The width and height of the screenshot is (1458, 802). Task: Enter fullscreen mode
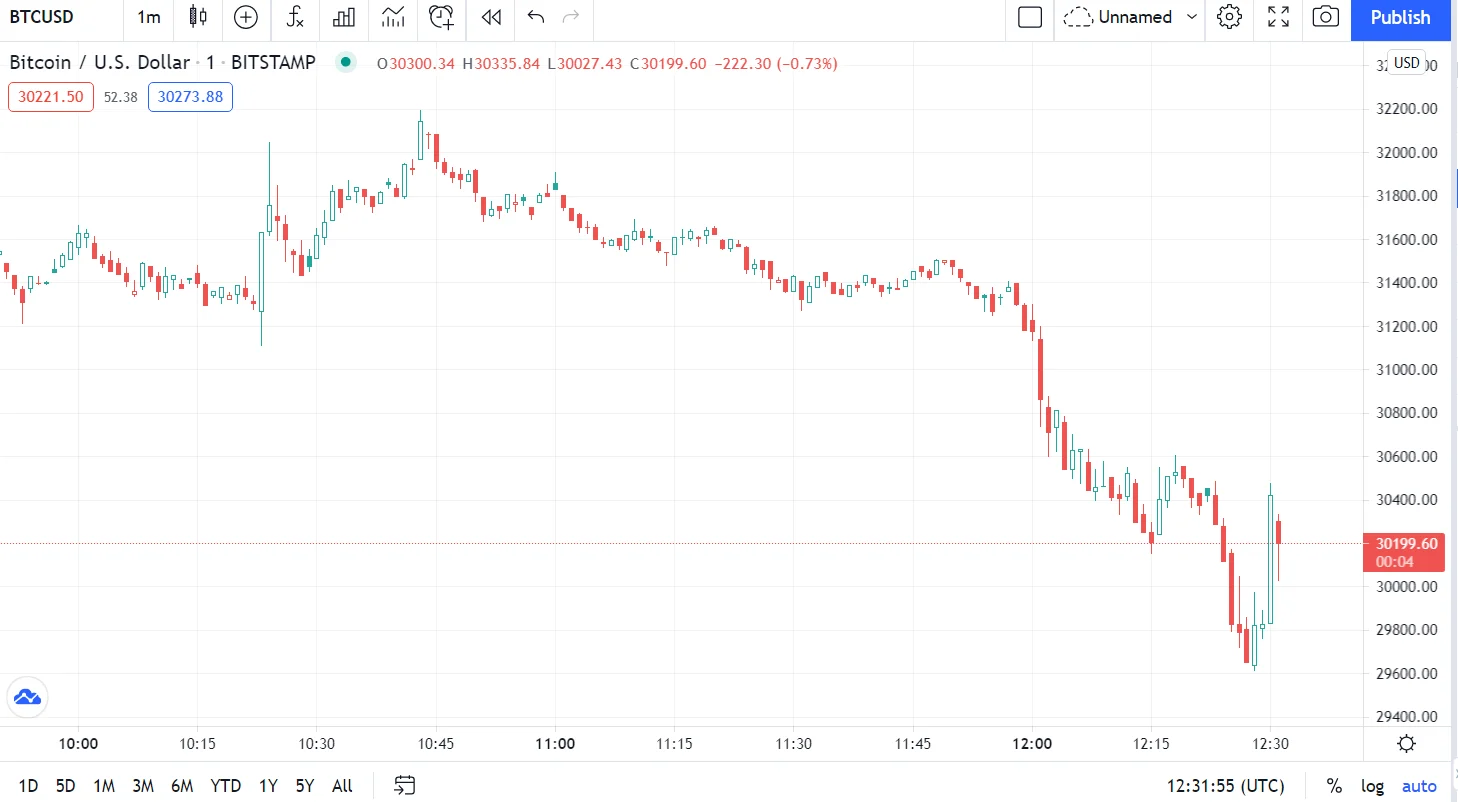point(1278,17)
